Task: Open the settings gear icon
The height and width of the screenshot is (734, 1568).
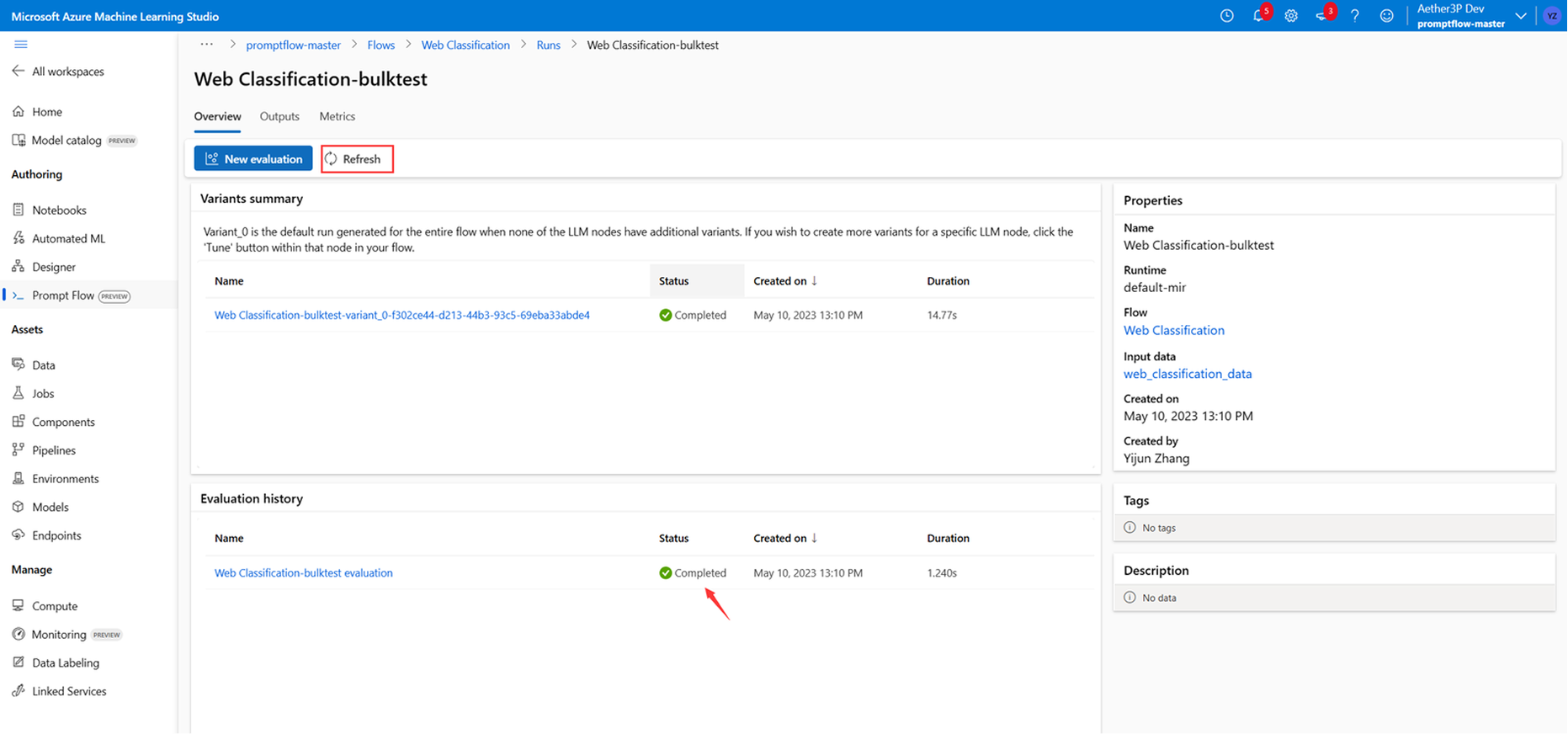Action: click(1291, 16)
